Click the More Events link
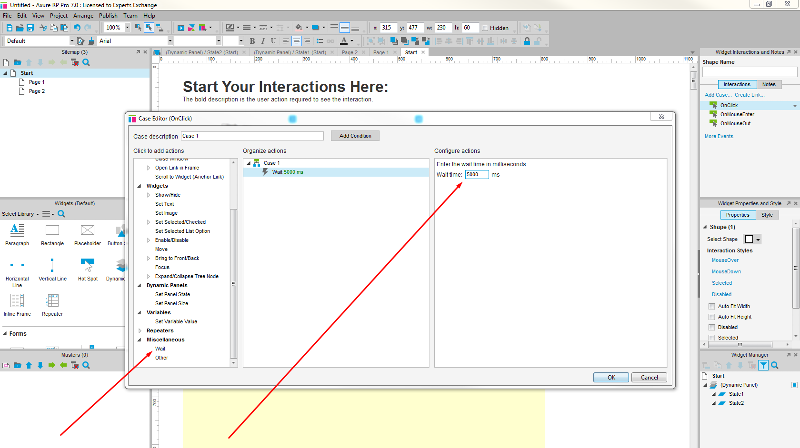 (x=718, y=136)
